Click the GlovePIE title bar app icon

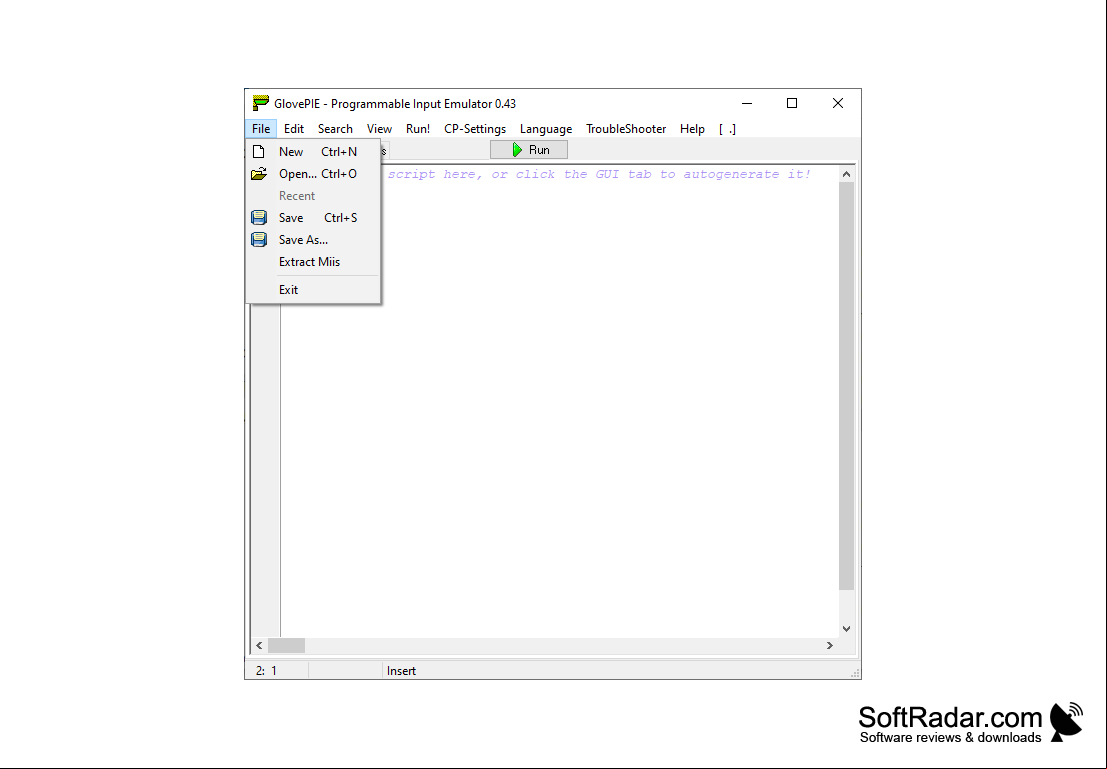pos(261,103)
